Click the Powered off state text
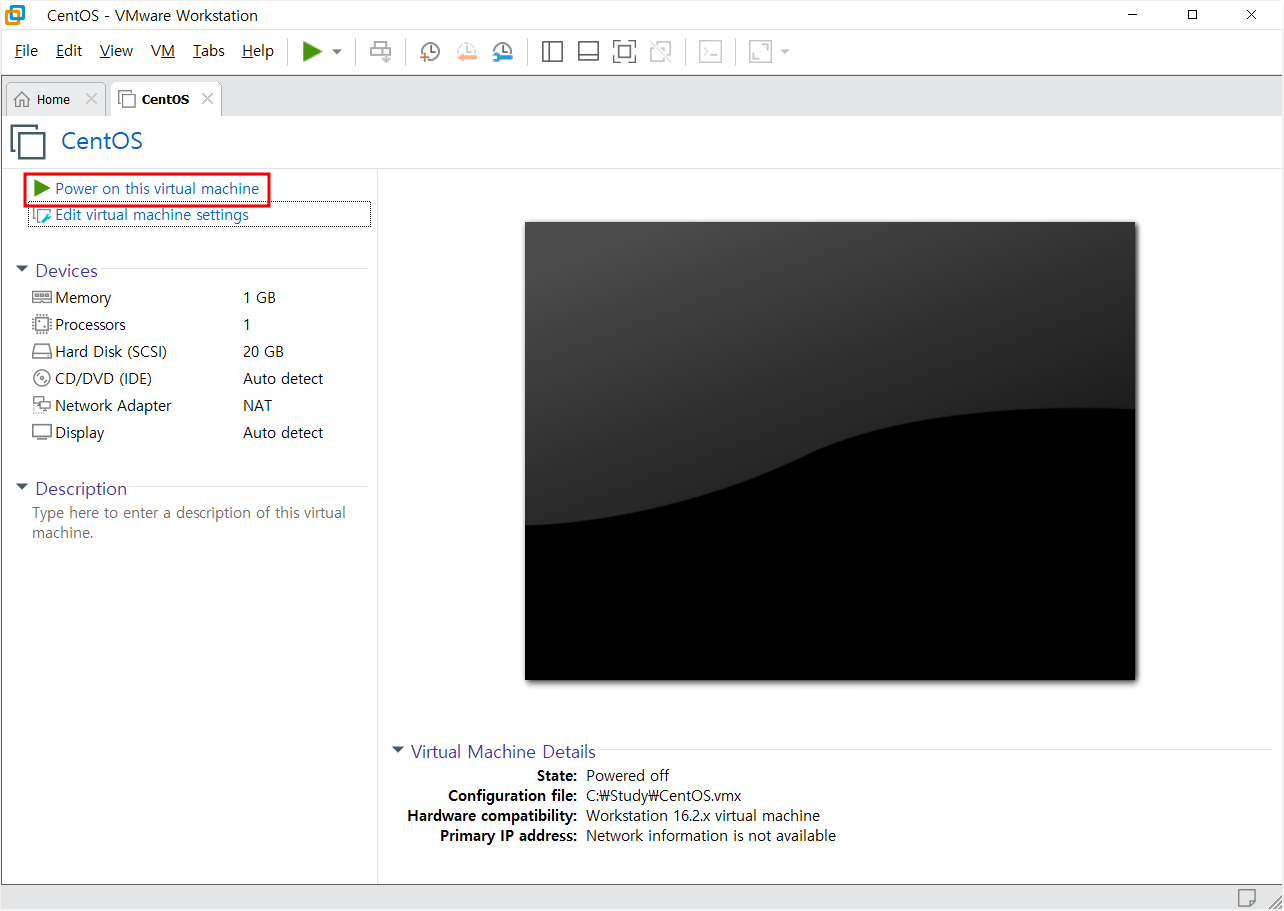This screenshot has width=1284, height=911. point(628,776)
